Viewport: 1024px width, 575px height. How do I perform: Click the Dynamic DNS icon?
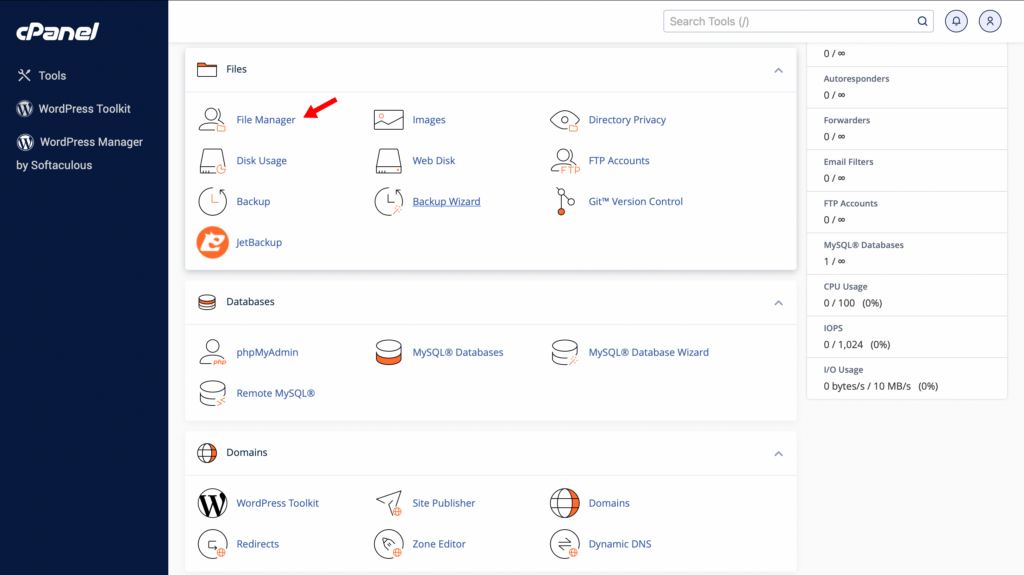pyautogui.click(x=565, y=544)
